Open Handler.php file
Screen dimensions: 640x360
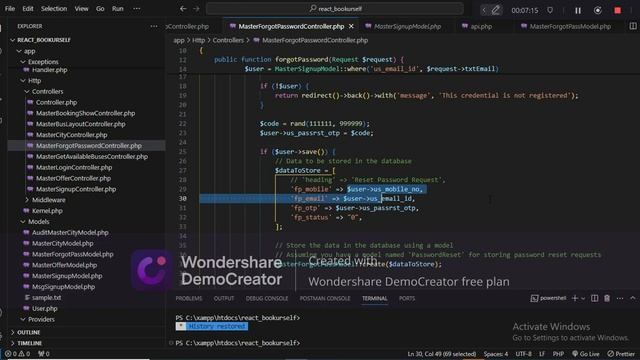pyautogui.click(x=49, y=70)
